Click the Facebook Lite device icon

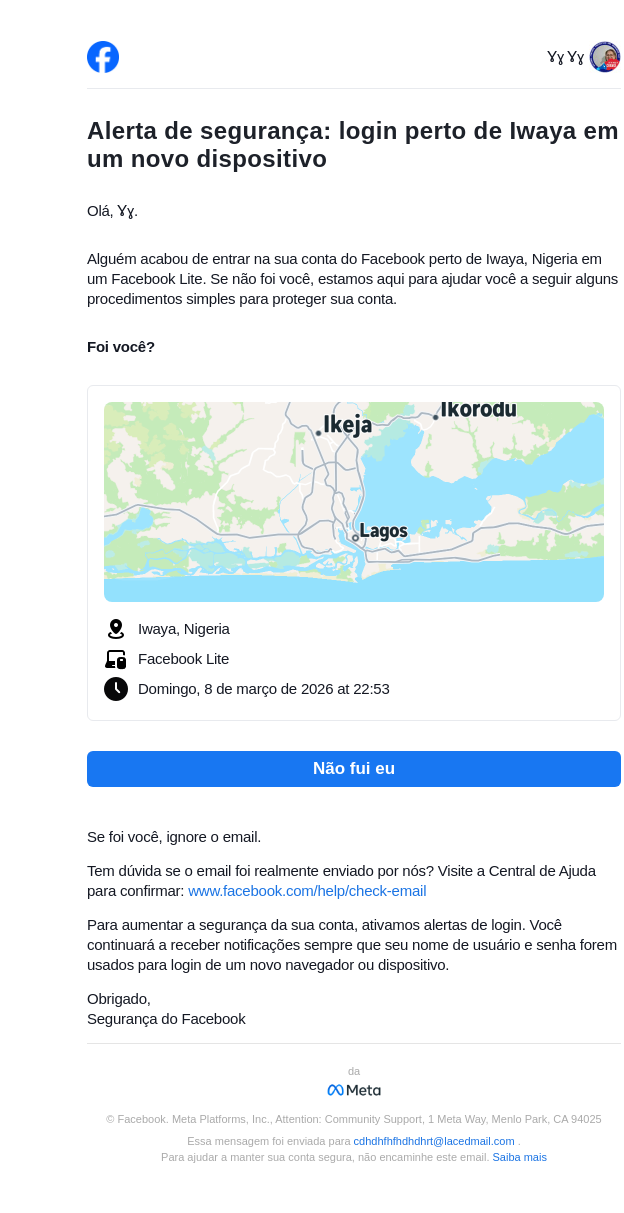(x=116, y=659)
